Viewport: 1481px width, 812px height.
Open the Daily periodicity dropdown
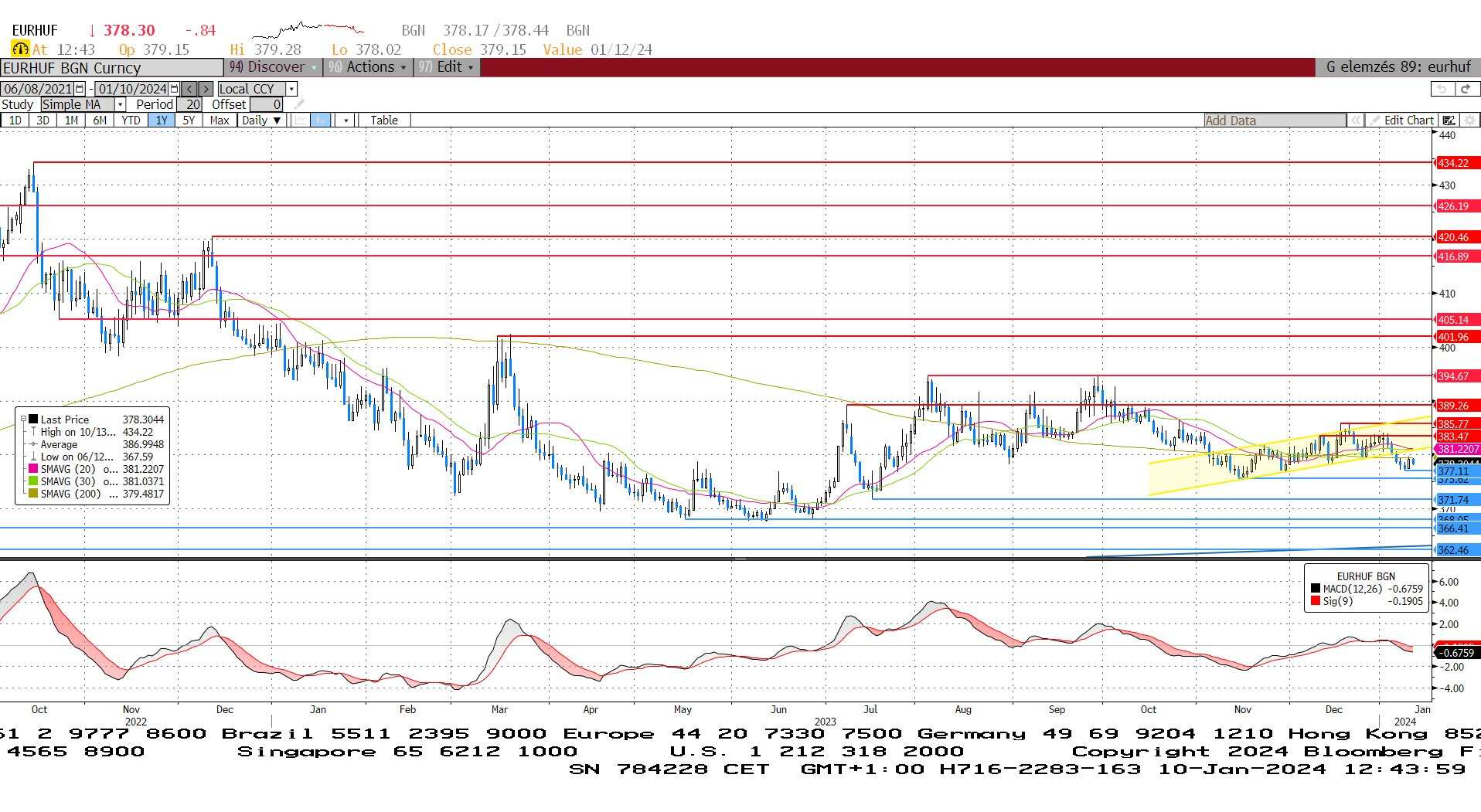pyautogui.click(x=261, y=121)
